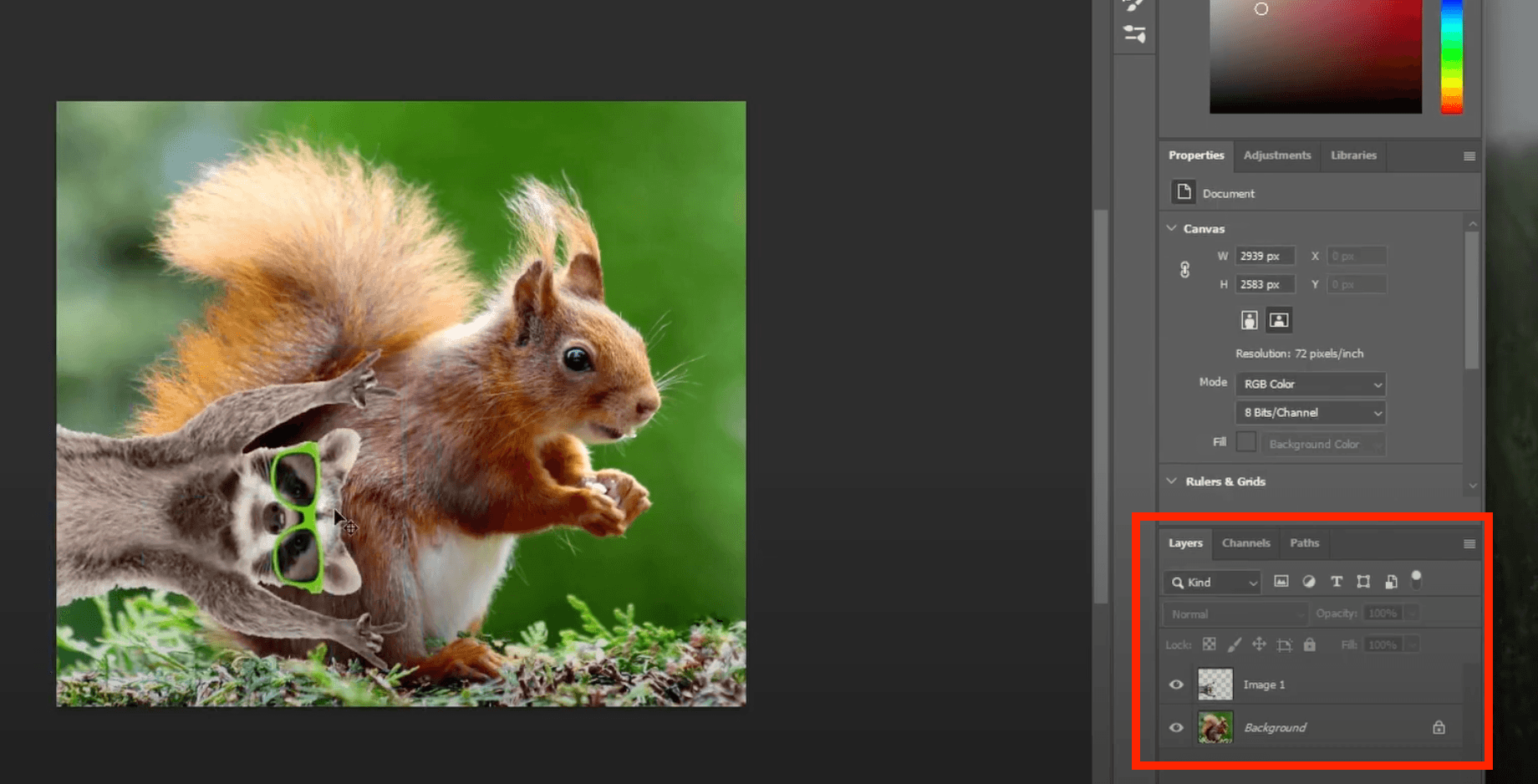Filter layers by type (T) icon
The height and width of the screenshot is (784, 1538).
coord(1337,582)
